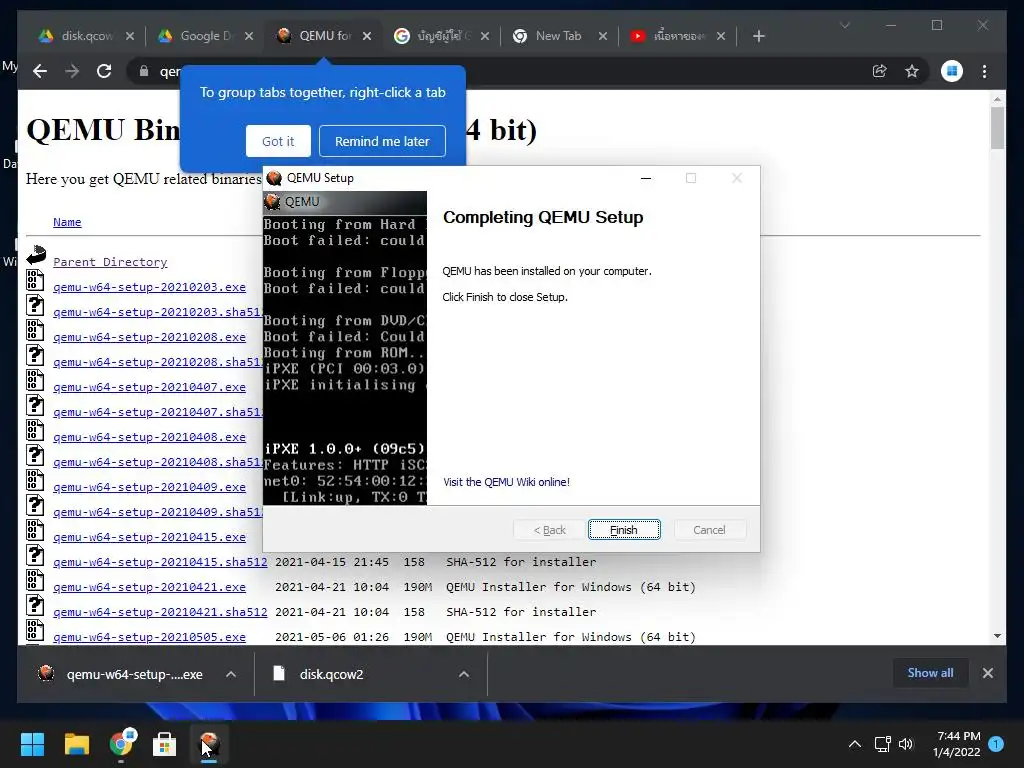Download qemu-w64-setup-20210409.exe
The height and width of the screenshot is (768, 1024).
[150, 487]
